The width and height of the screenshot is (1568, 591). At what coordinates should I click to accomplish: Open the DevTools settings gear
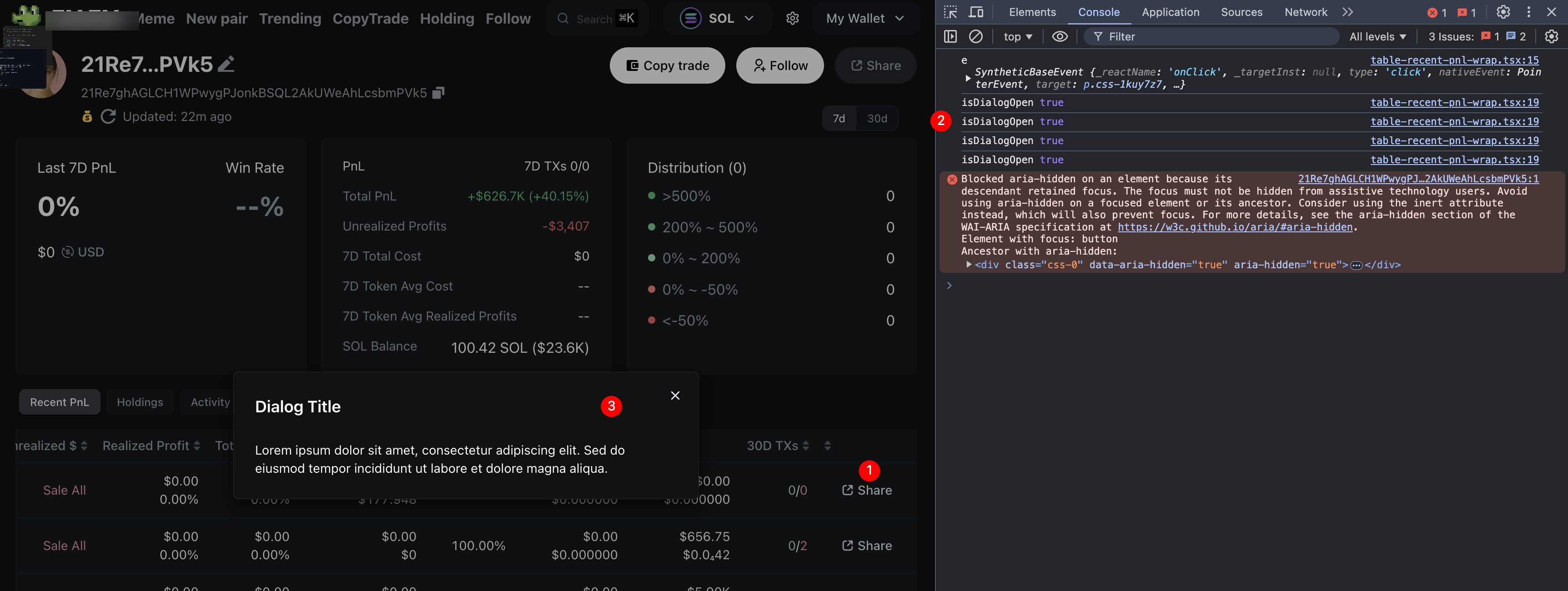click(1503, 12)
